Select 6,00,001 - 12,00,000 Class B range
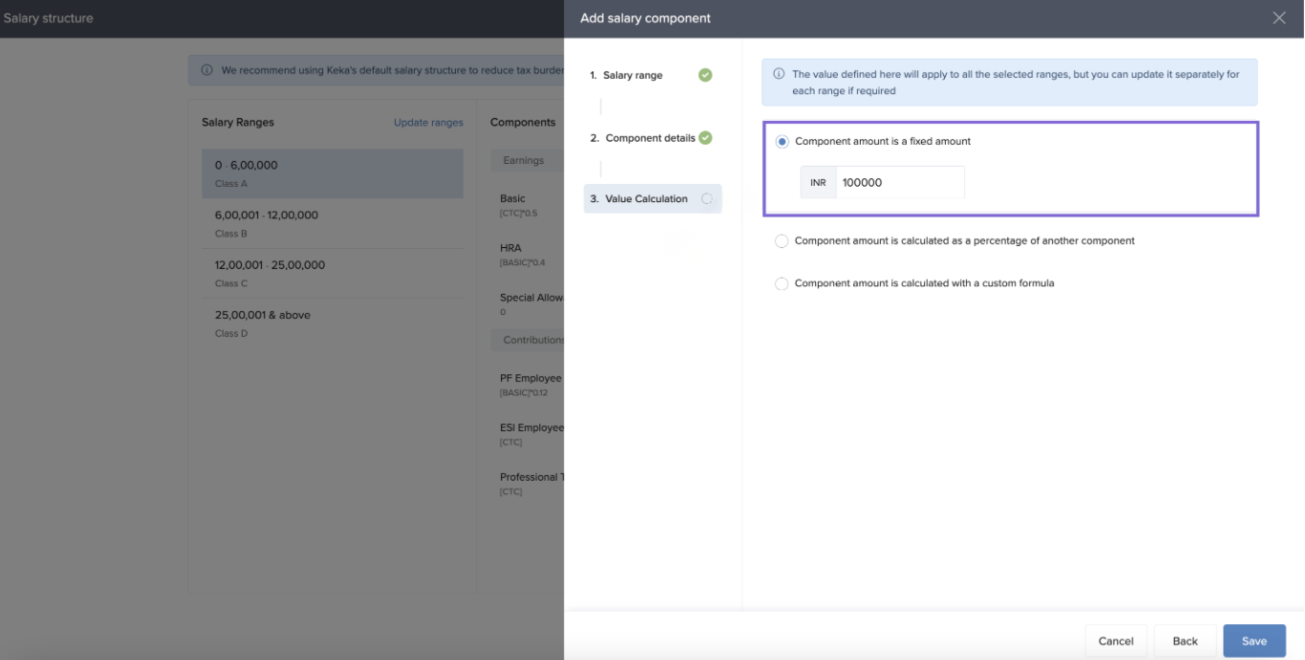1305x660 pixels. (x=332, y=223)
